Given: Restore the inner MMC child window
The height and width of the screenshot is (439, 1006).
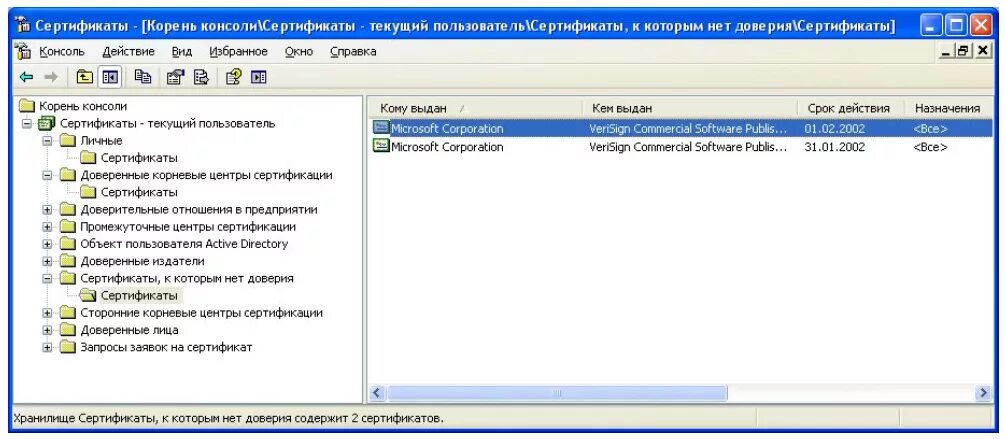Looking at the screenshot, I should pos(963,51).
